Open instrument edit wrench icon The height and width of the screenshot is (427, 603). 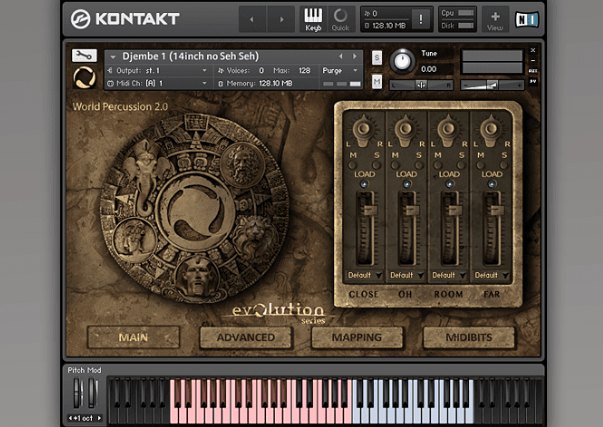[x=84, y=55]
